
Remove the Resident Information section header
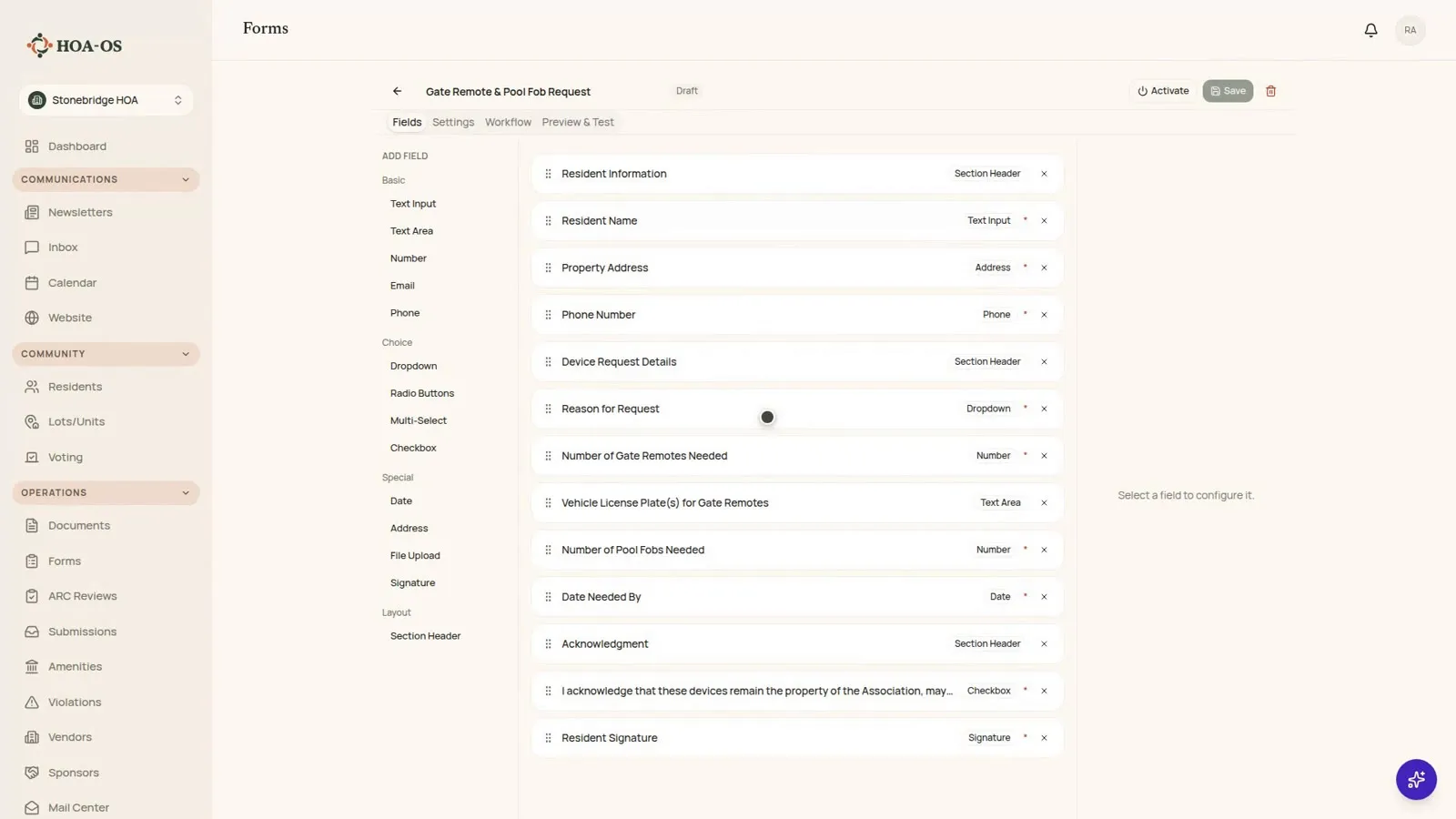[1044, 174]
